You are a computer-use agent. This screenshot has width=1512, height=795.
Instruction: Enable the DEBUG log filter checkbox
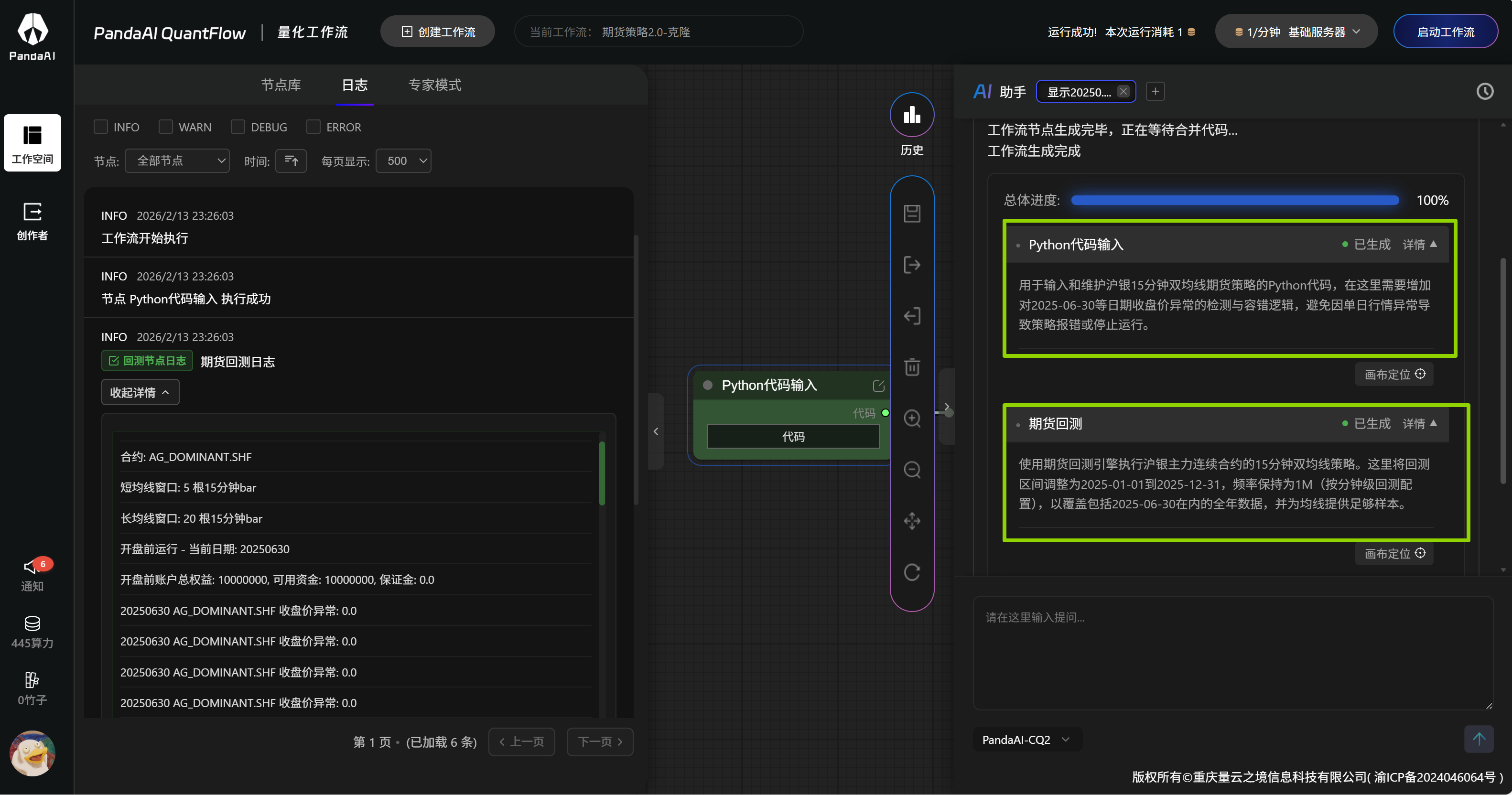[238, 127]
